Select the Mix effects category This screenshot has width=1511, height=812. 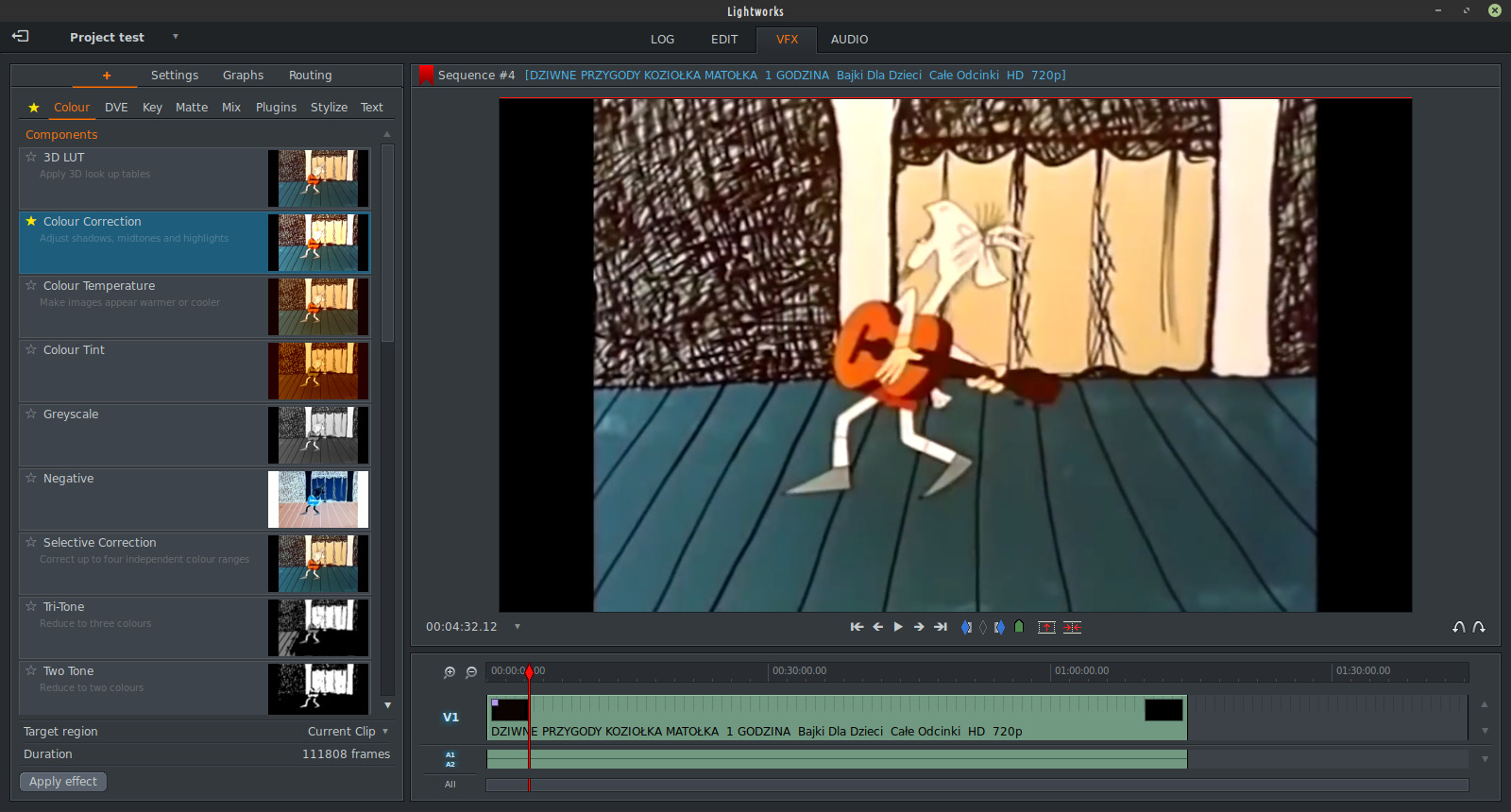pos(231,108)
